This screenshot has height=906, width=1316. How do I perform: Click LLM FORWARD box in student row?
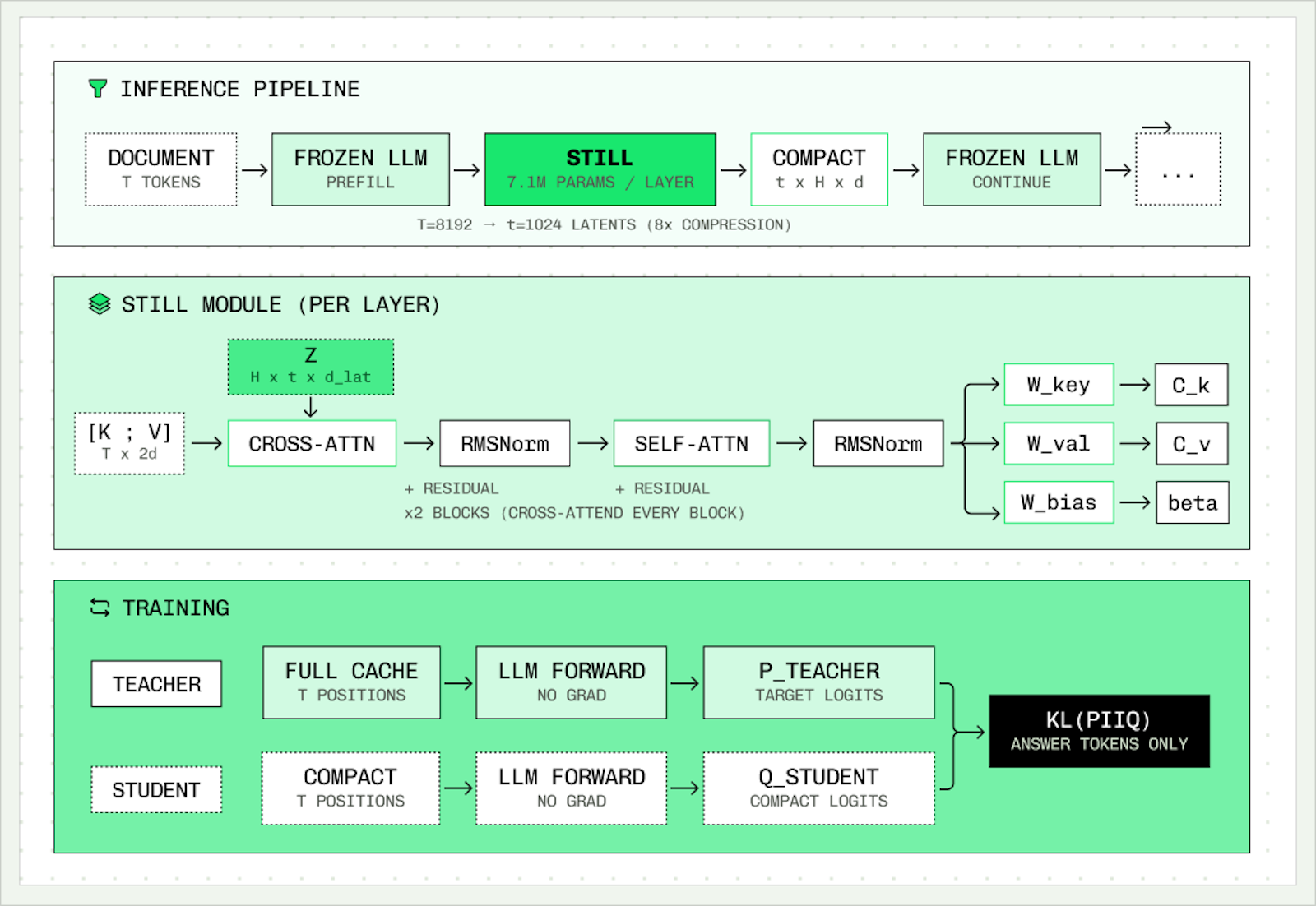click(572, 788)
